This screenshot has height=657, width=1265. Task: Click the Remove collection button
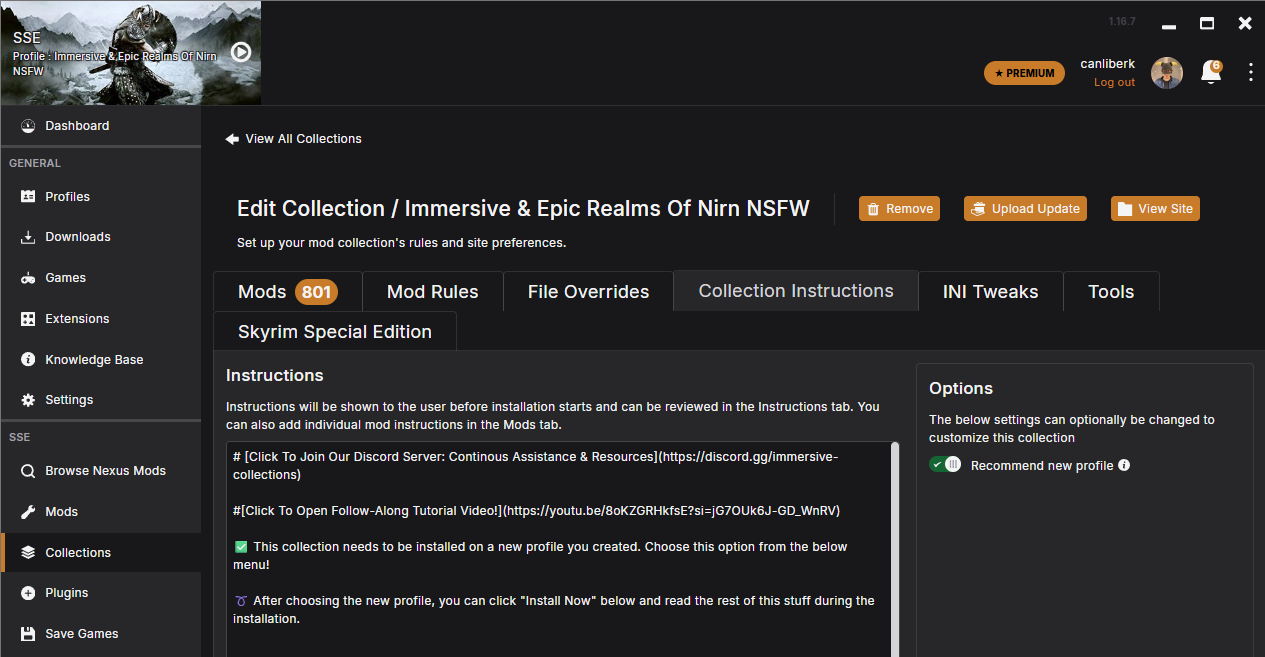click(898, 208)
